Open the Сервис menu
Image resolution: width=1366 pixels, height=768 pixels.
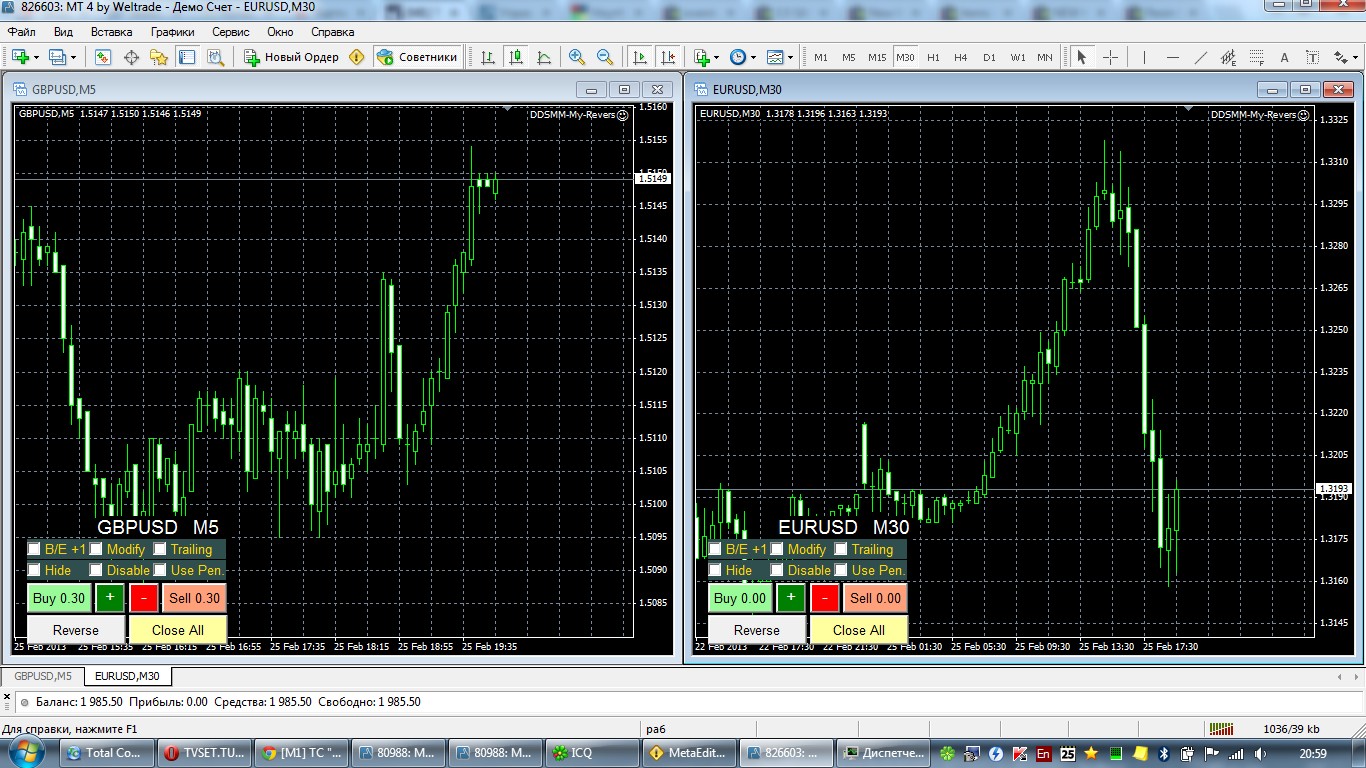click(x=231, y=32)
